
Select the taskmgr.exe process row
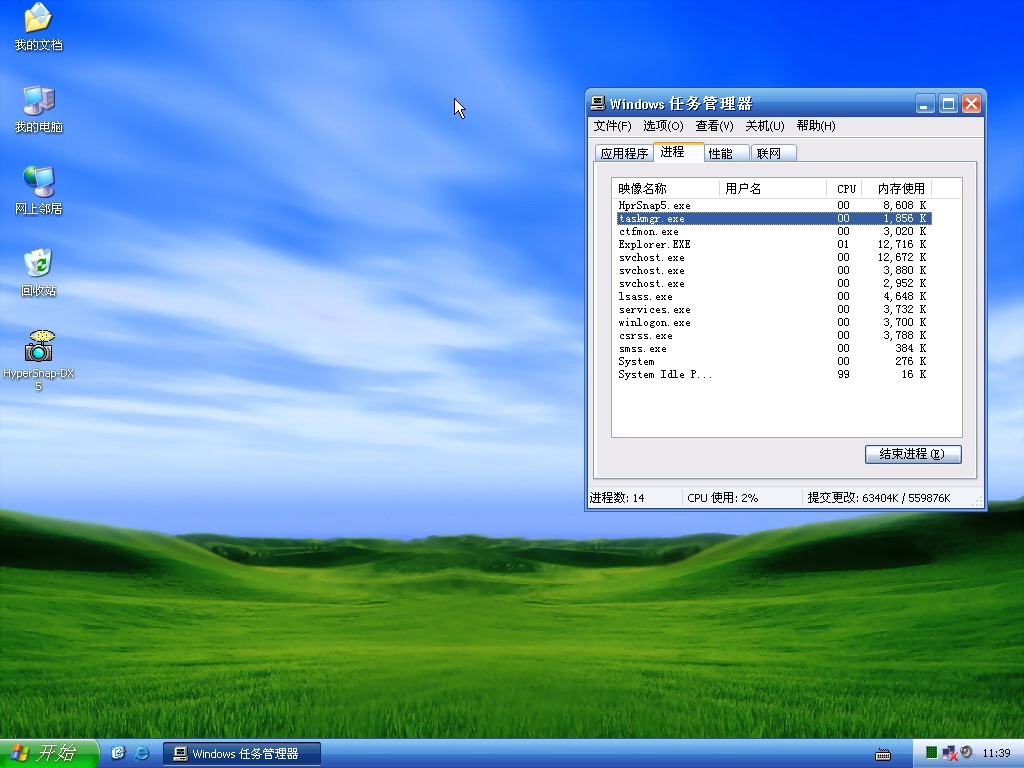(774, 218)
